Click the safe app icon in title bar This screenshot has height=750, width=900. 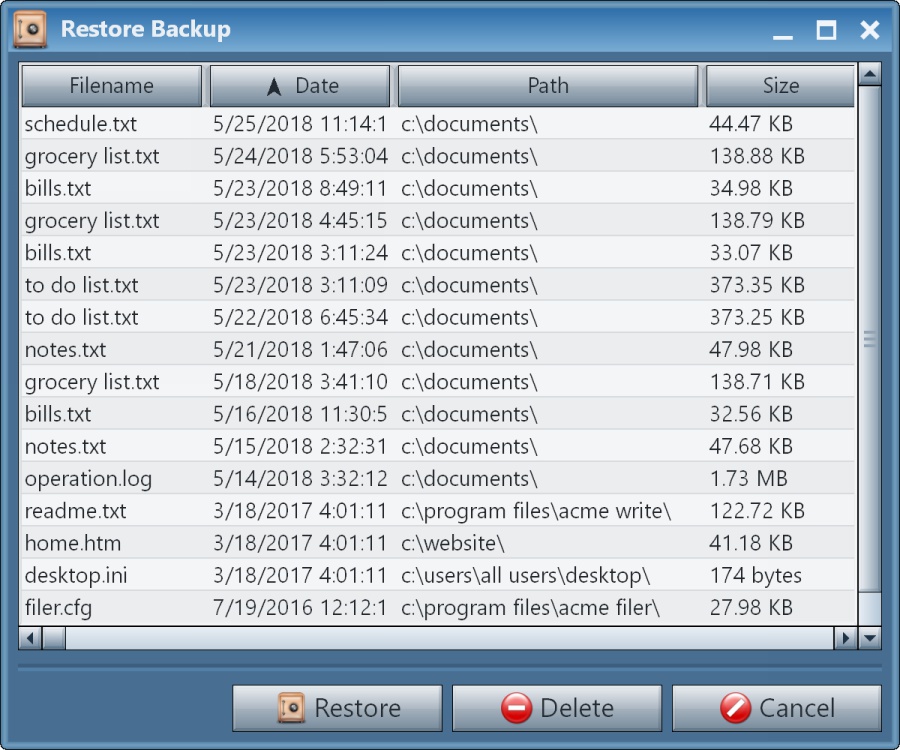[30, 29]
